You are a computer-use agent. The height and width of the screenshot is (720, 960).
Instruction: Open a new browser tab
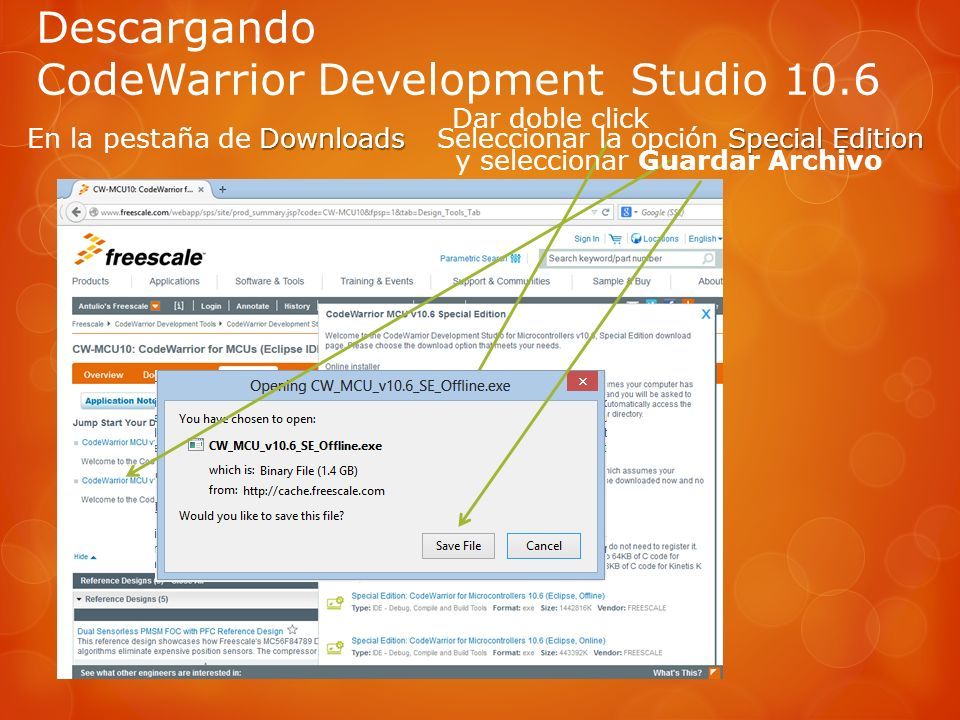[222, 189]
